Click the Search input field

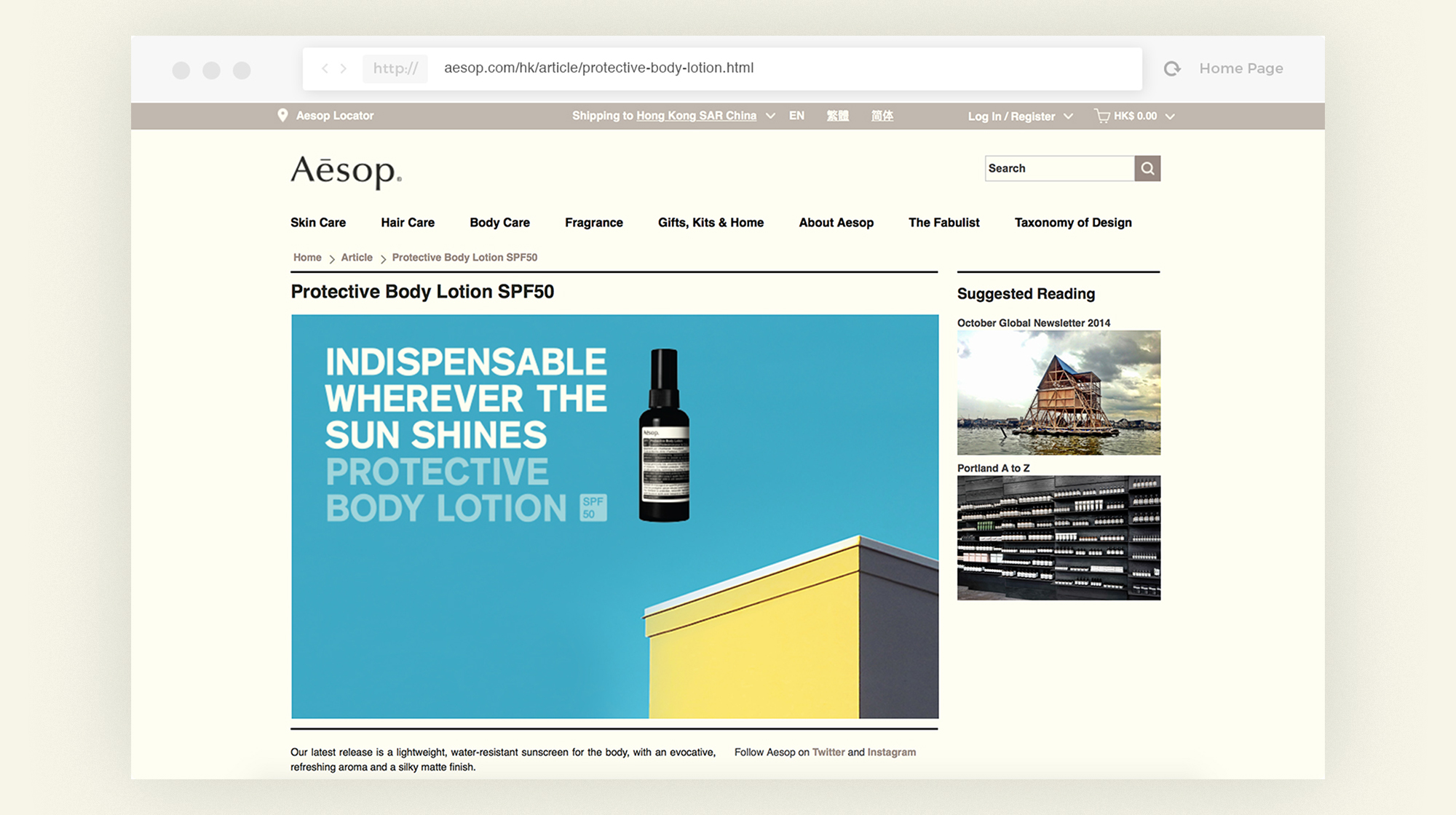coord(1060,168)
